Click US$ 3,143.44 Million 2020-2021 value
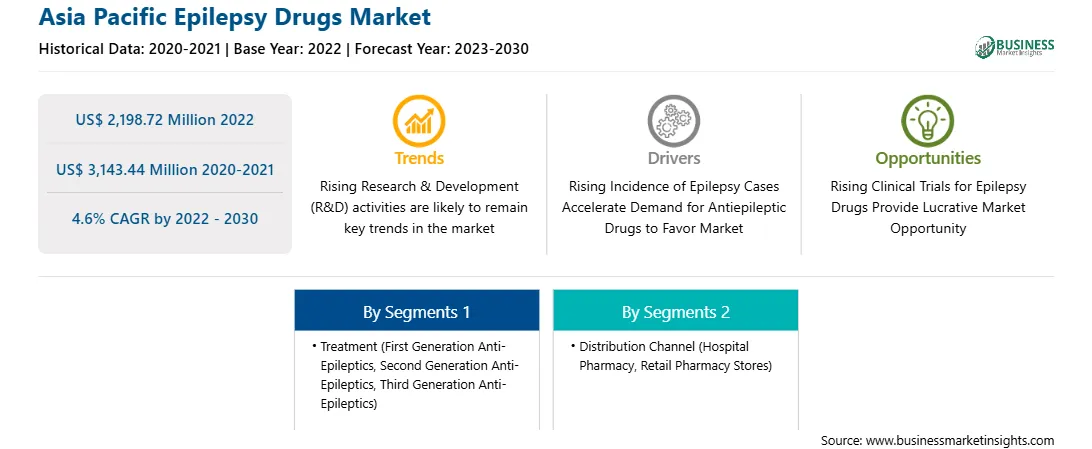The width and height of the screenshot is (1092, 449). click(x=164, y=169)
